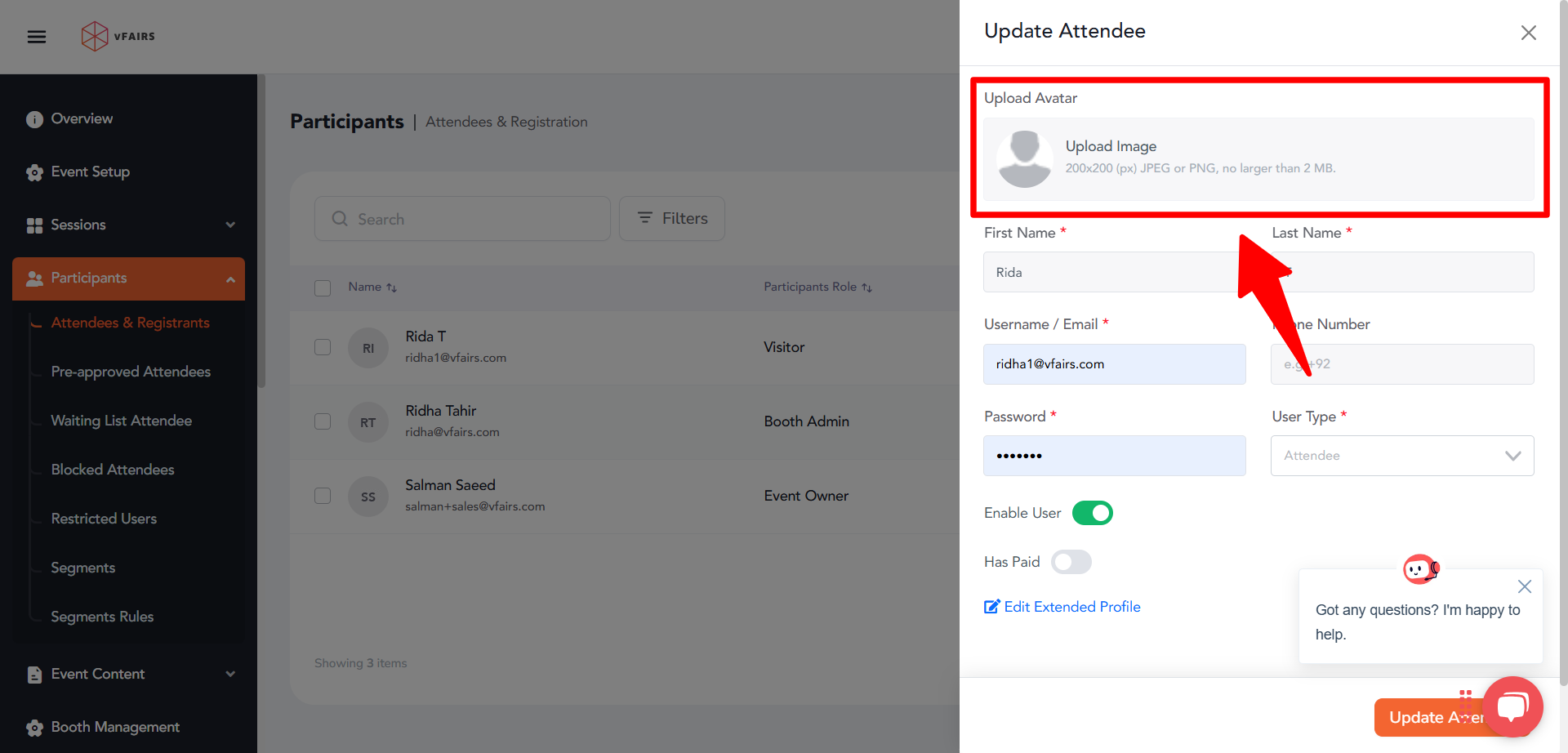The width and height of the screenshot is (1568, 753).
Task: Click the Event Setup gear icon
Action: pos(34,172)
